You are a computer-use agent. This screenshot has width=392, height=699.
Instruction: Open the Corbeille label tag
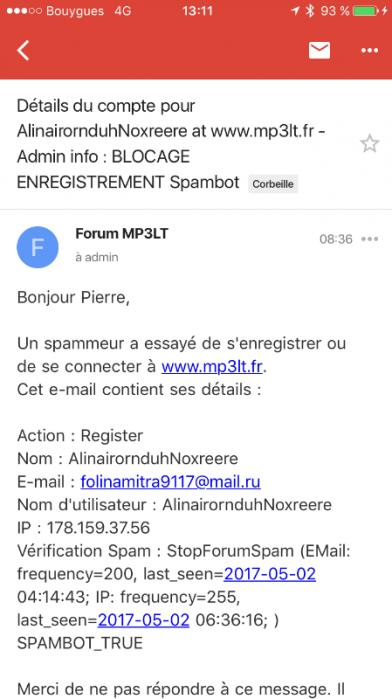pyautogui.click(x=273, y=184)
